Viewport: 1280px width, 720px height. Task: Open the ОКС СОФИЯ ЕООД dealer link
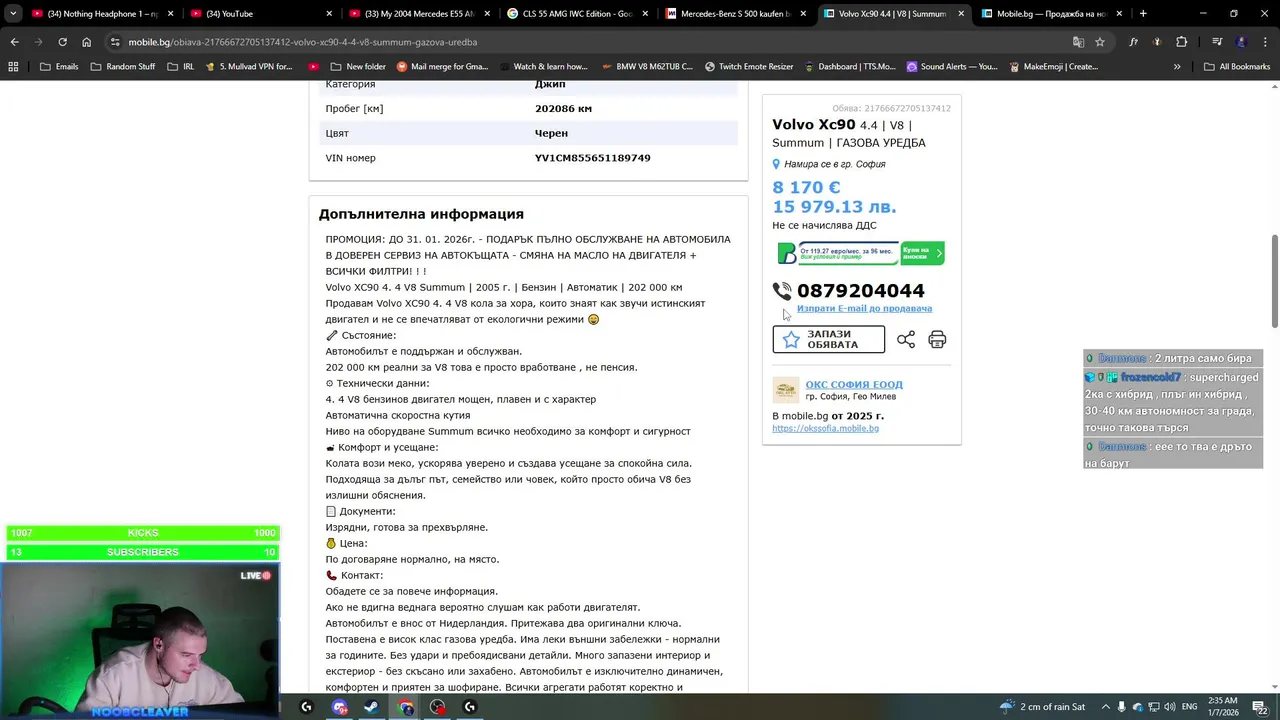pyautogui.click(x=854, y=384)
